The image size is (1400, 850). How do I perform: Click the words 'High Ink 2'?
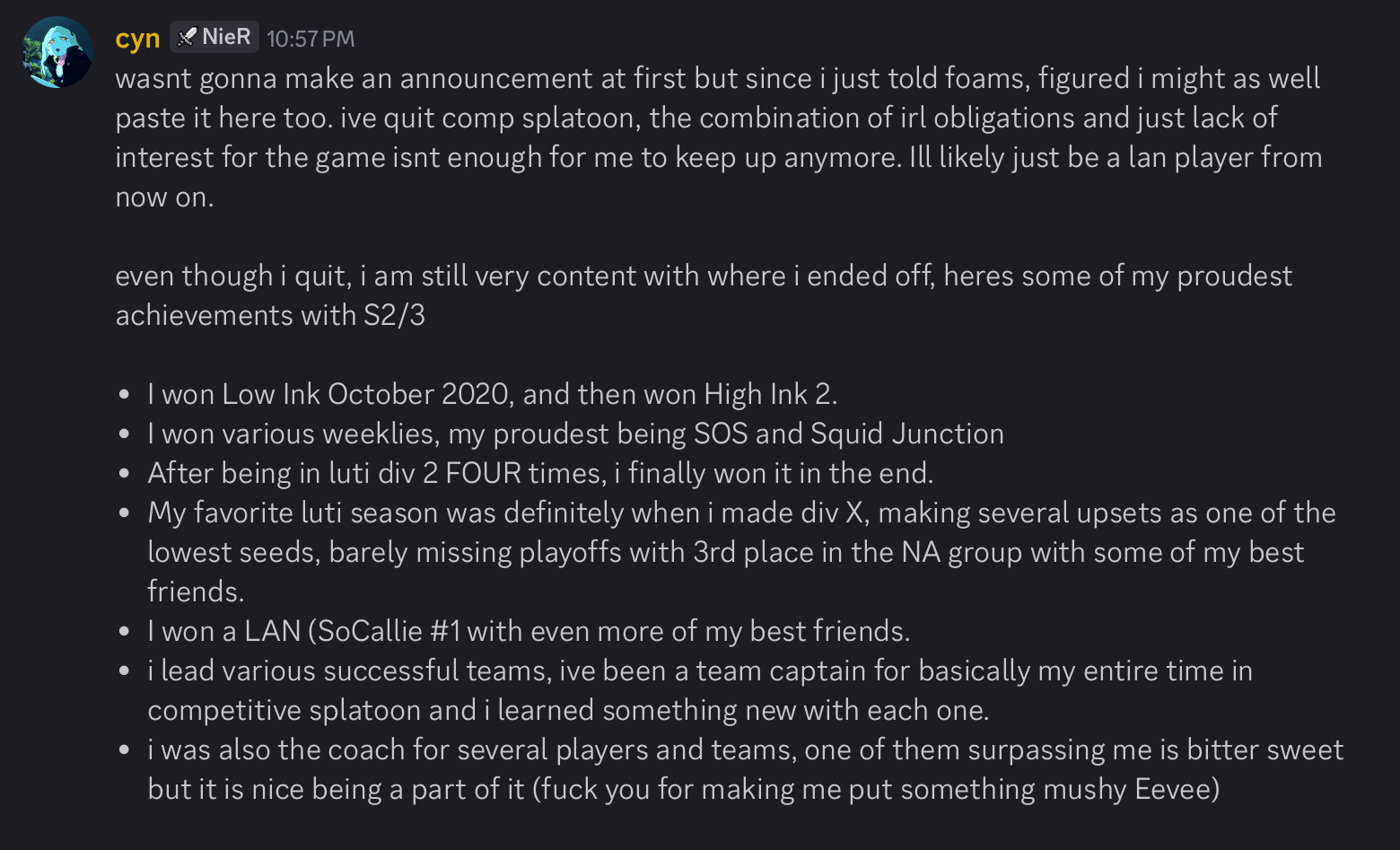tap(770, 394)
